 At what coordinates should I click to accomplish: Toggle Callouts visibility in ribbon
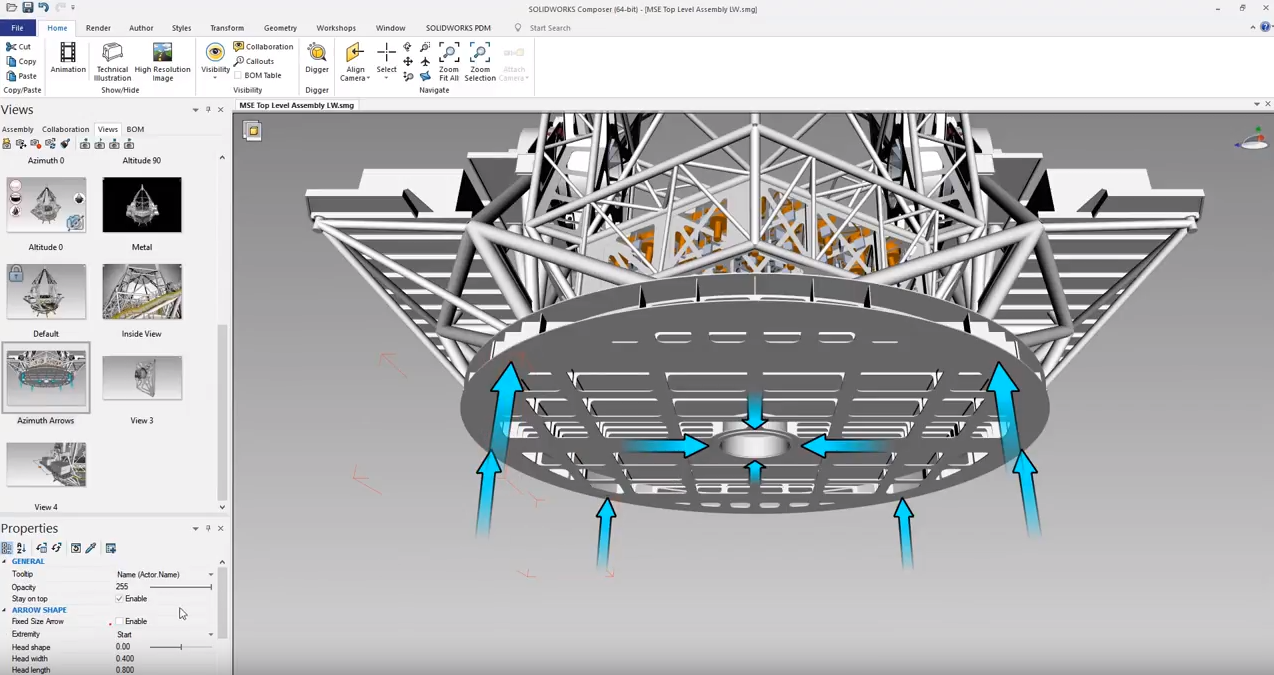tap(254, 61)
